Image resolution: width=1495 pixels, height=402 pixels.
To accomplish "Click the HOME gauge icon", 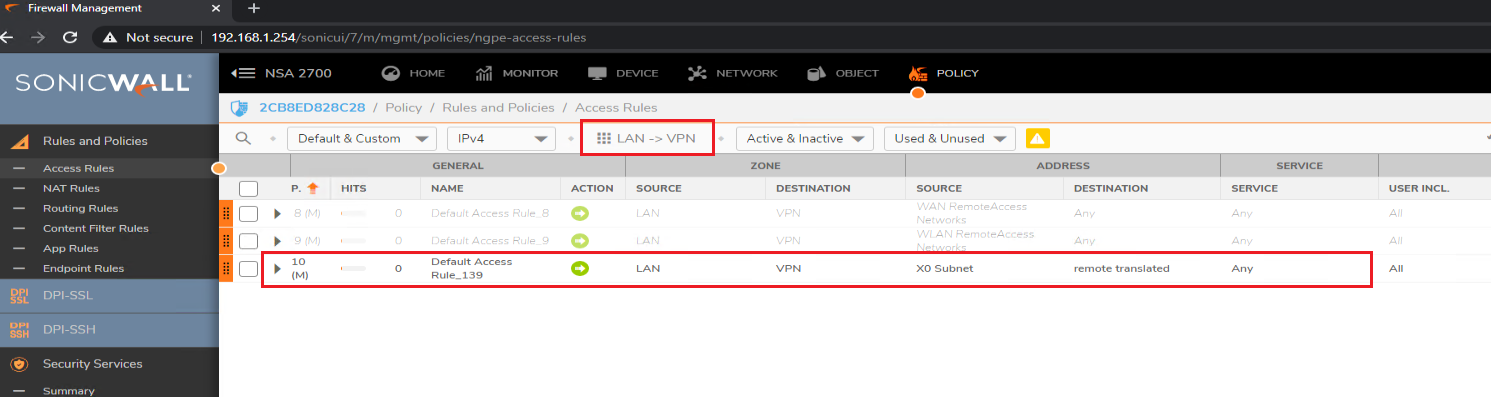I will pyautogui.click(x=391, y=73).
